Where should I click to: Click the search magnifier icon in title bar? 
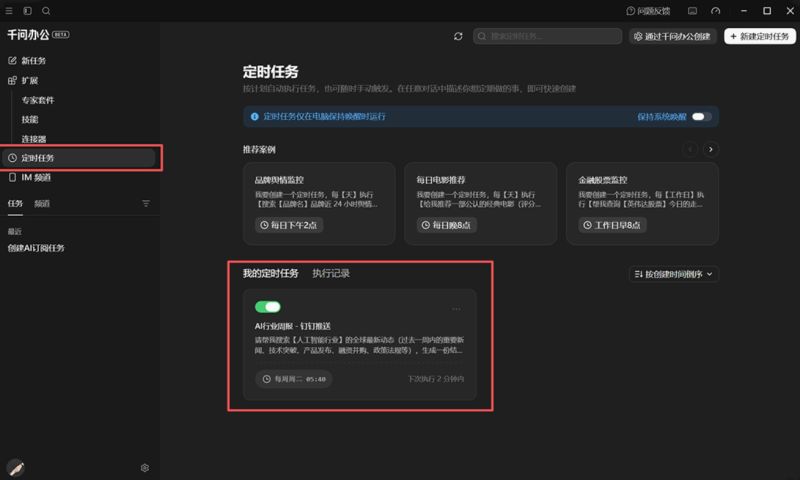coord(46,11)
